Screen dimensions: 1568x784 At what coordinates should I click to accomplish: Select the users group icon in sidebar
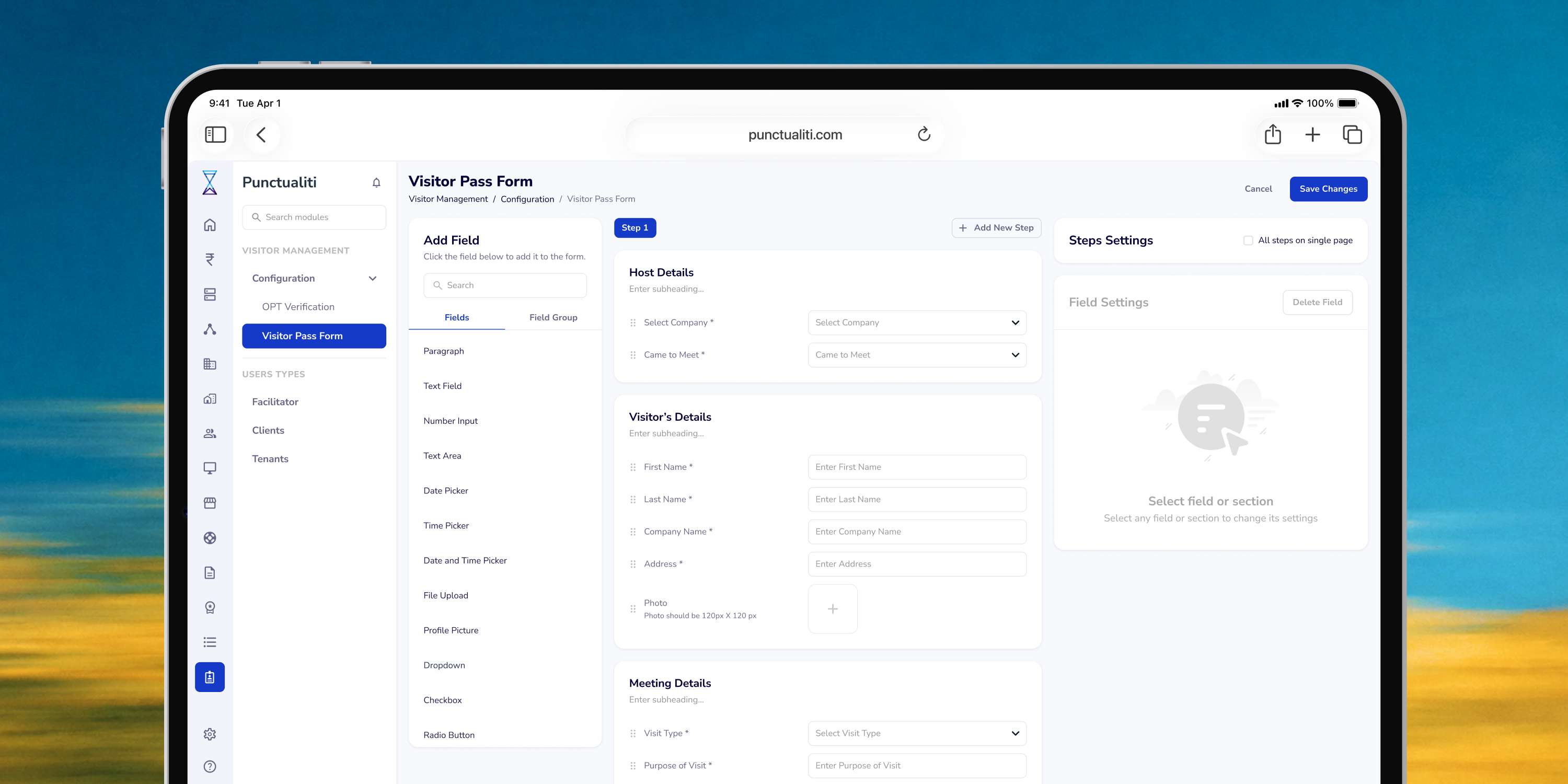(210, 433)
